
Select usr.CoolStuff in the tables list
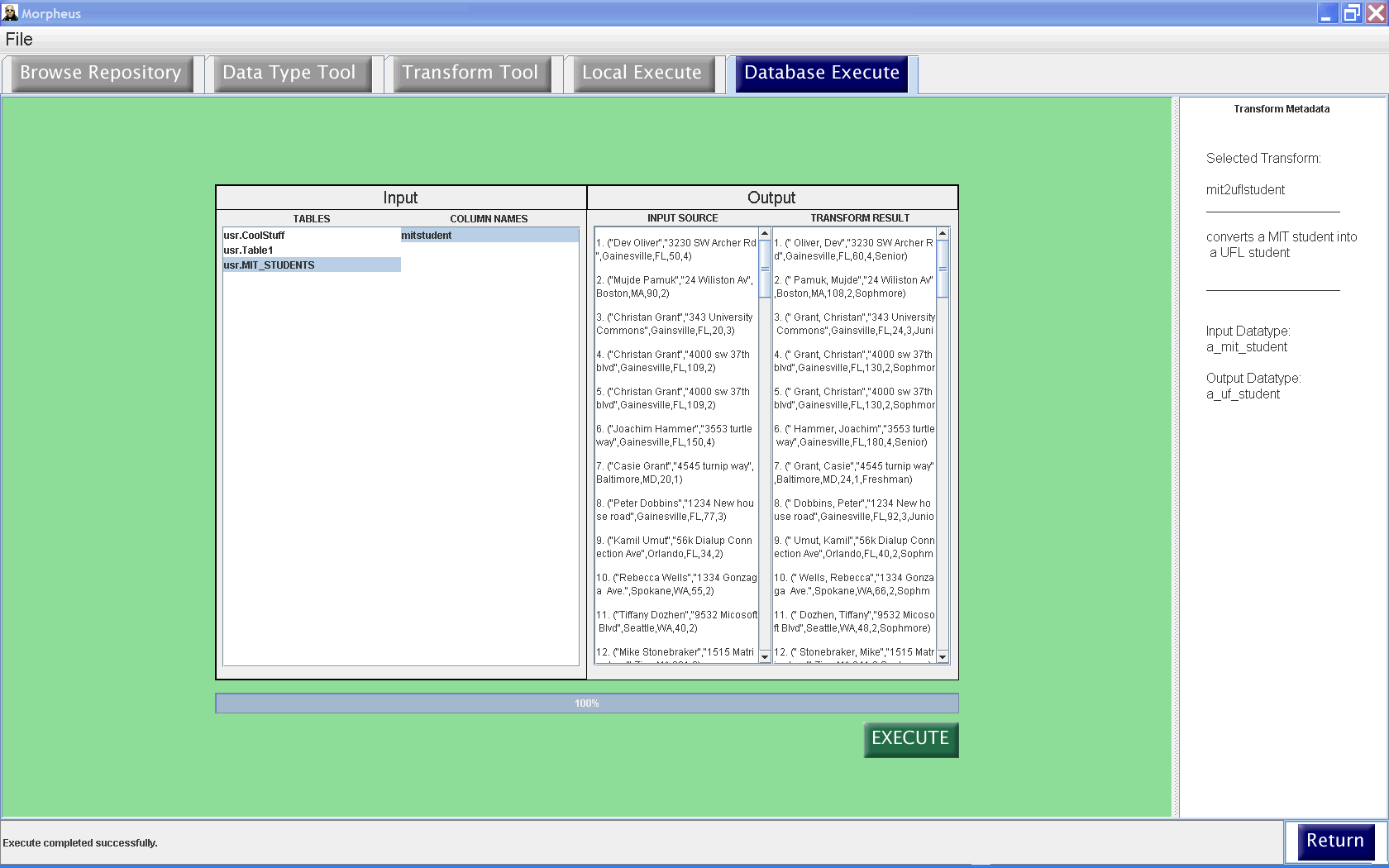pos(255,236)
